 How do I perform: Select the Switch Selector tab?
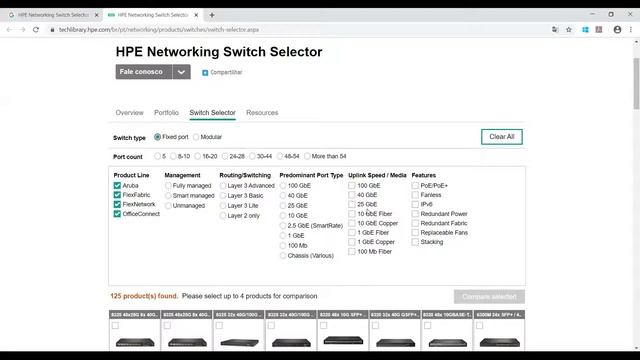[212, 113]
